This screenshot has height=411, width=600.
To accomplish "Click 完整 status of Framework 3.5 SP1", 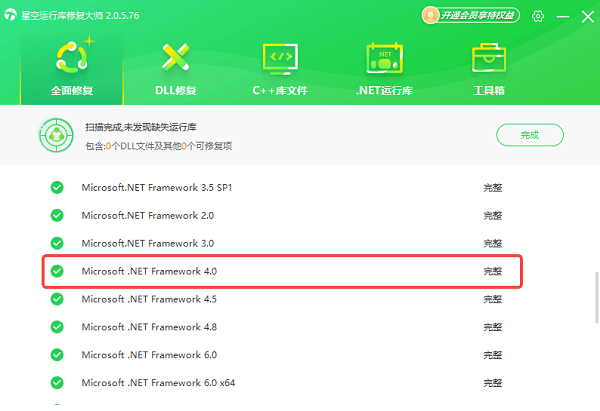I will coord(492,188).
